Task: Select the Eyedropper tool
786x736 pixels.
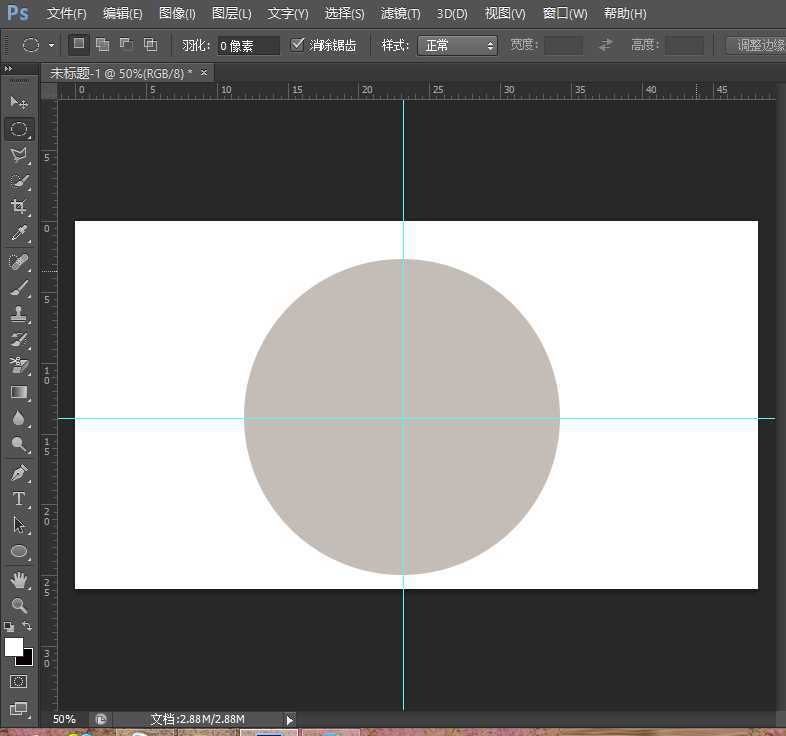Action: [x=19, y=234]
